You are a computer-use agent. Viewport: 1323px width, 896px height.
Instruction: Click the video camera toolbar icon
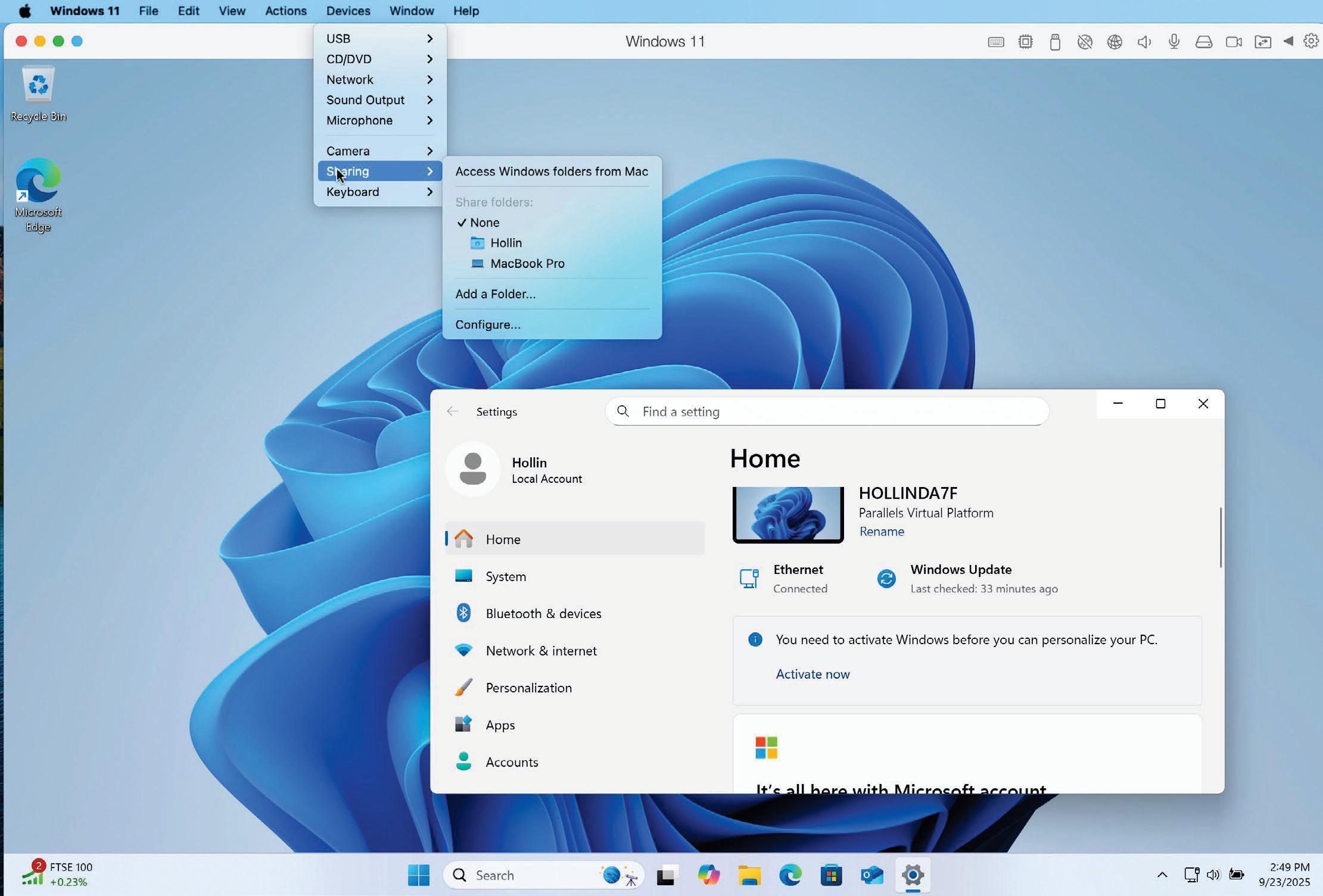tap(1234, 42)
